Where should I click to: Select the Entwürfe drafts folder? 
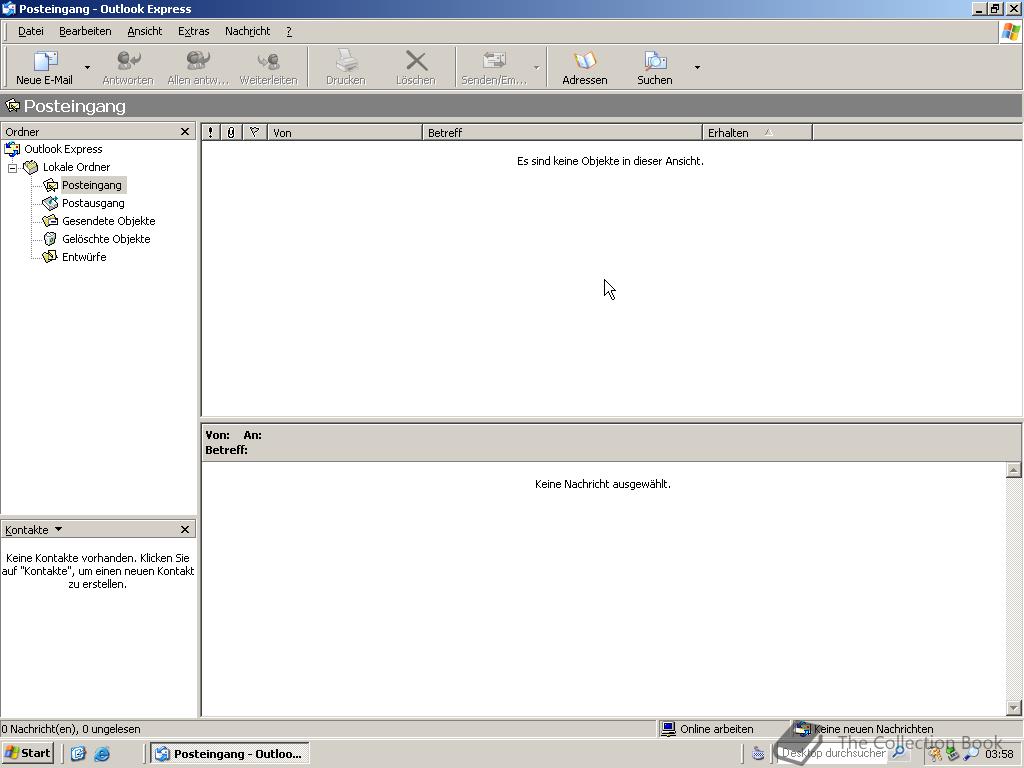pos(84,257)
